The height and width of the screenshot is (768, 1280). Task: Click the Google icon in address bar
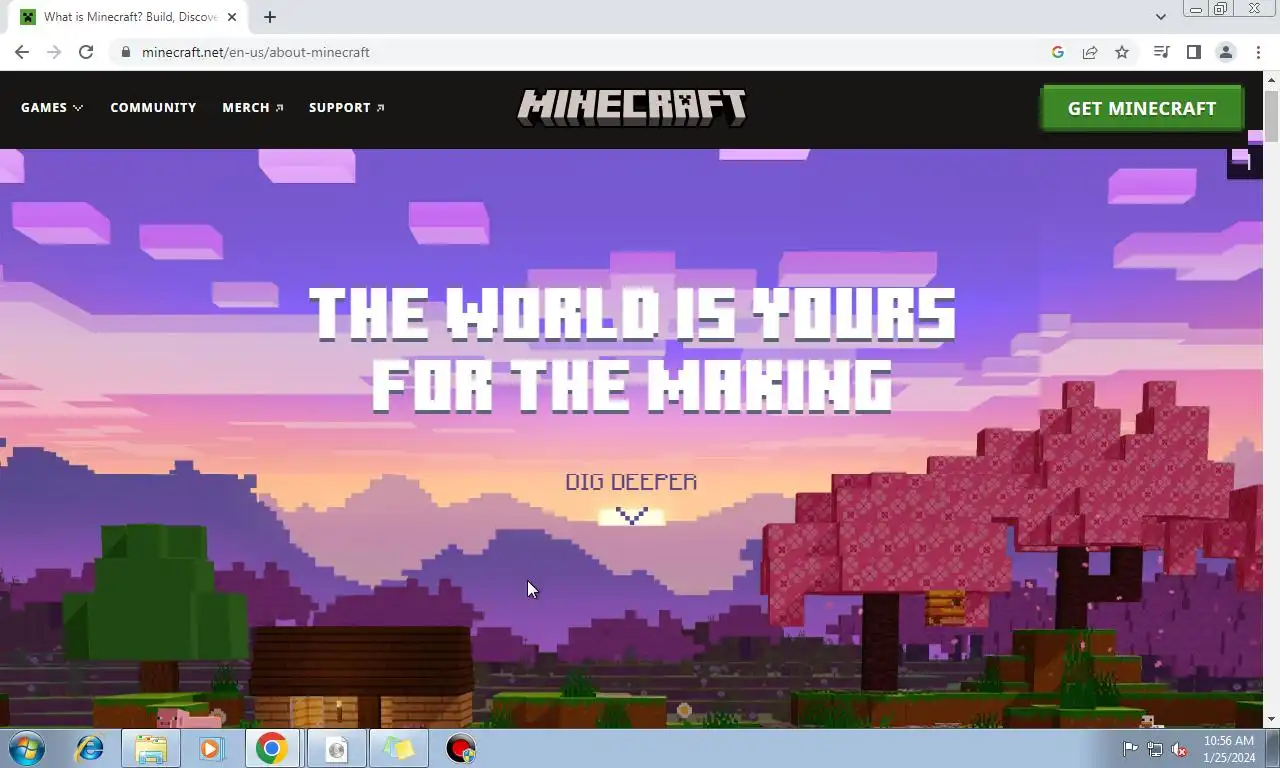(x=1058, y=52)
